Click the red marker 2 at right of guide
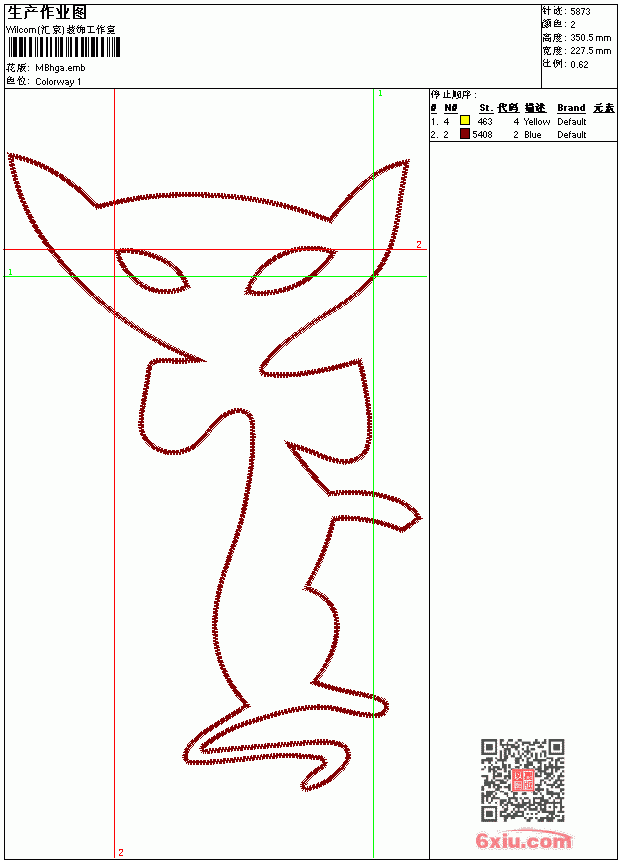This screenshot has height=860, width=620. [419, 244]
